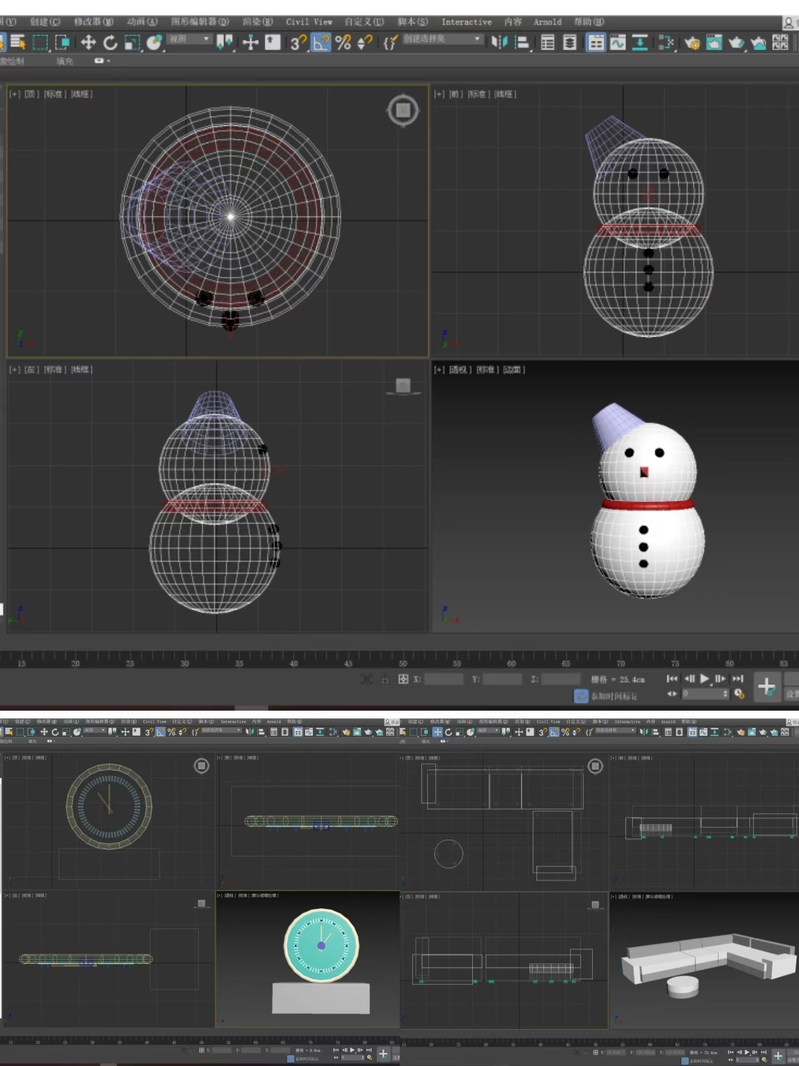
Task: Choose the Select and Scale tool
Action: (132, 42)
